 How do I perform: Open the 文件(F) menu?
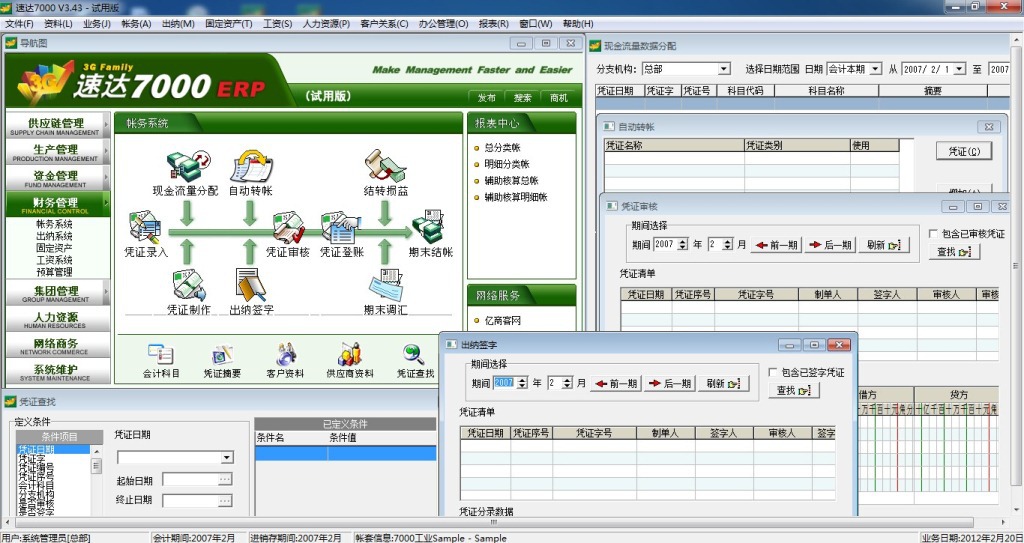[19, 24]
